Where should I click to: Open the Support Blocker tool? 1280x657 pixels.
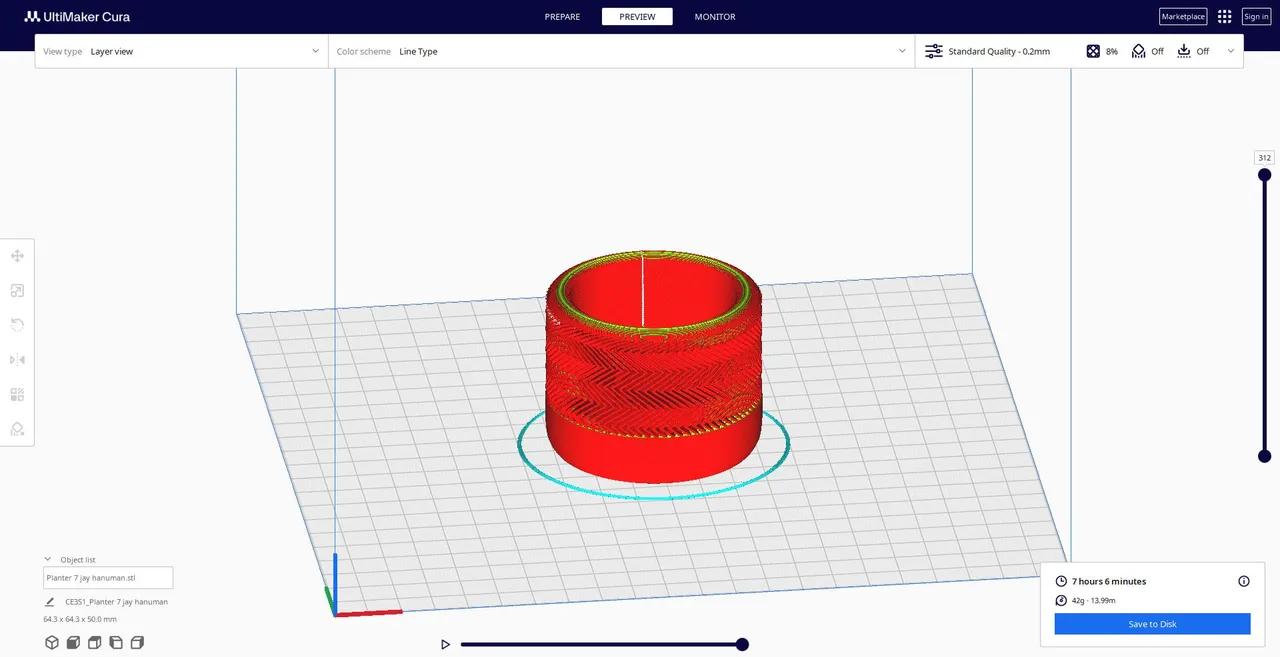pyautogui.click(x=17, y=429)
